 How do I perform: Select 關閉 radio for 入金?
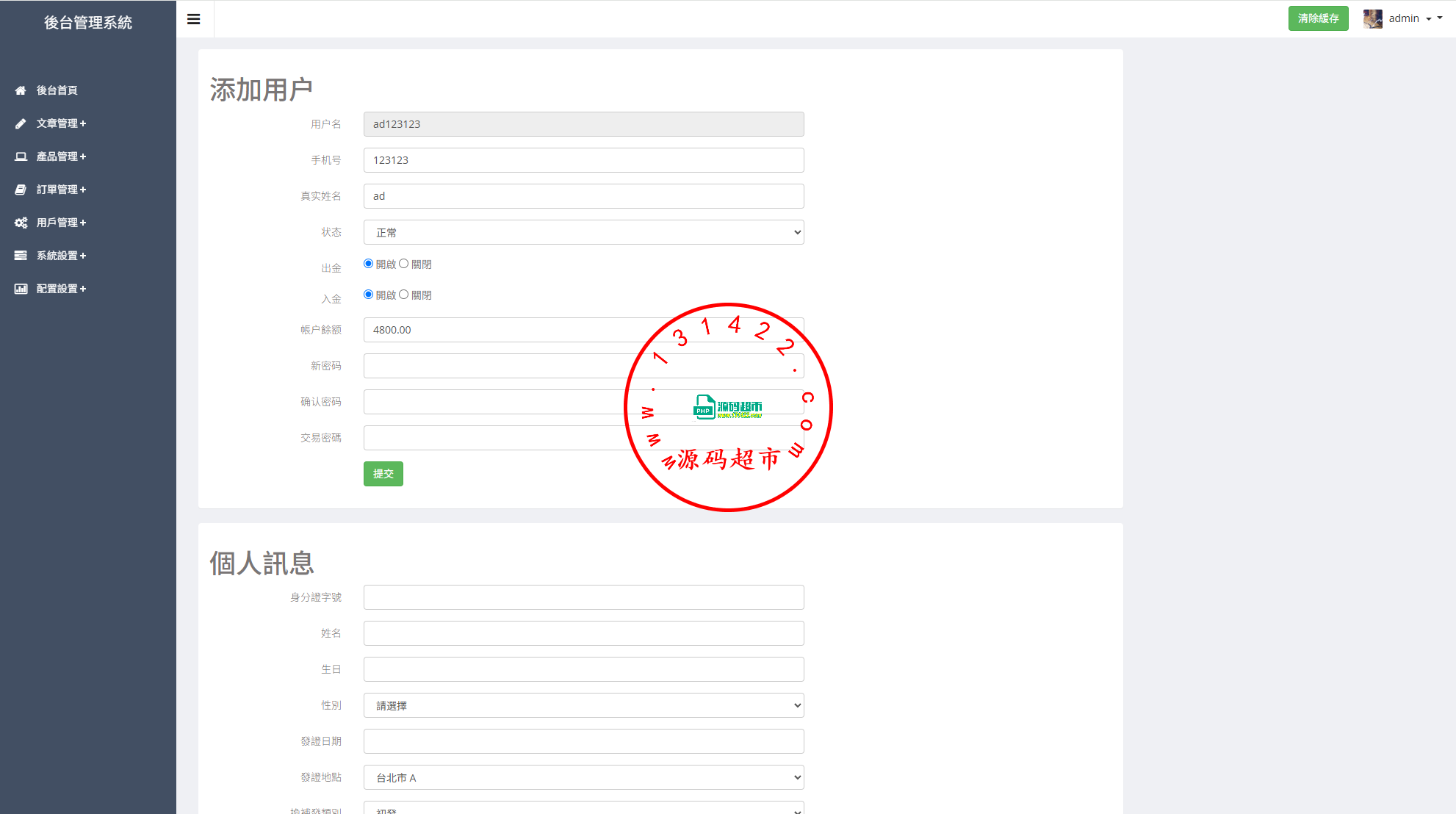[403, 295]
